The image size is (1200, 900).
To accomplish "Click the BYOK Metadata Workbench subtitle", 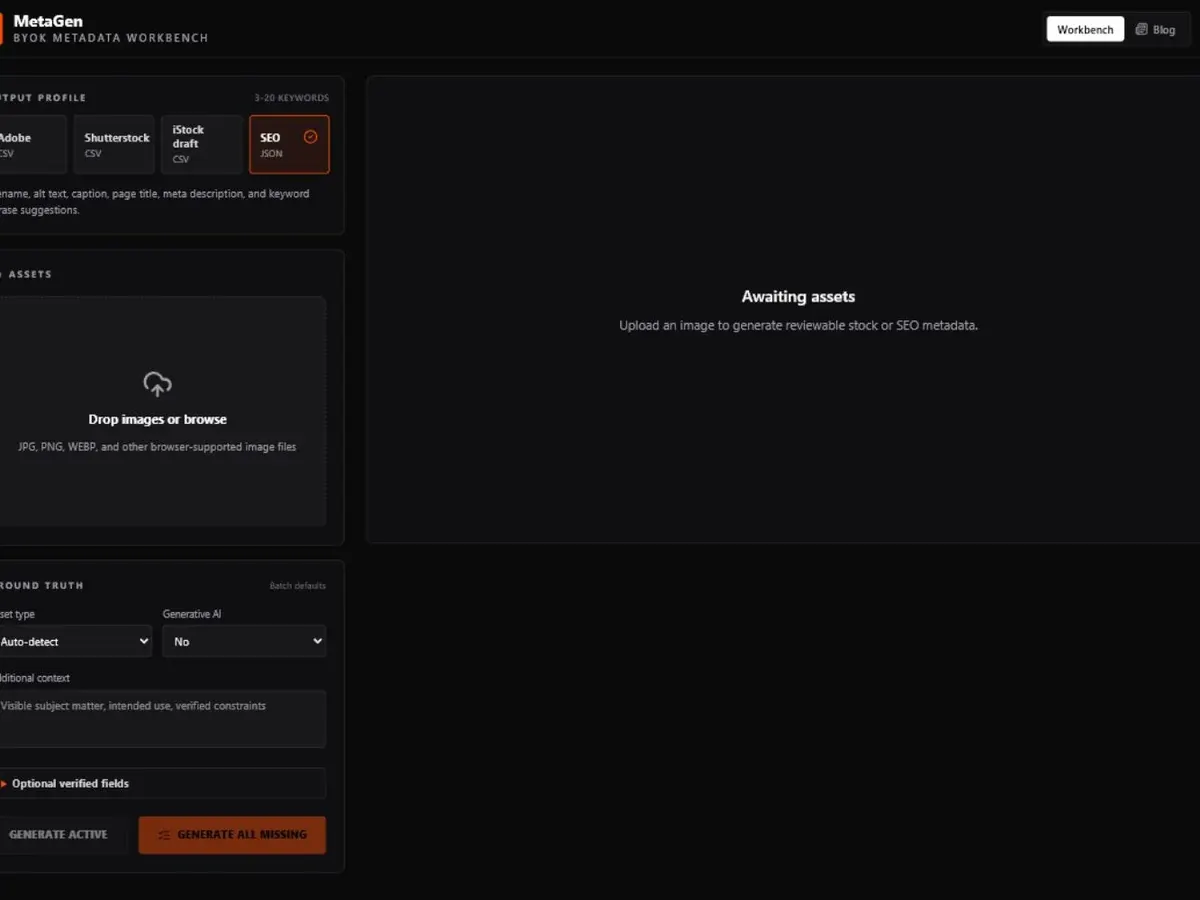I will (111, 38).
